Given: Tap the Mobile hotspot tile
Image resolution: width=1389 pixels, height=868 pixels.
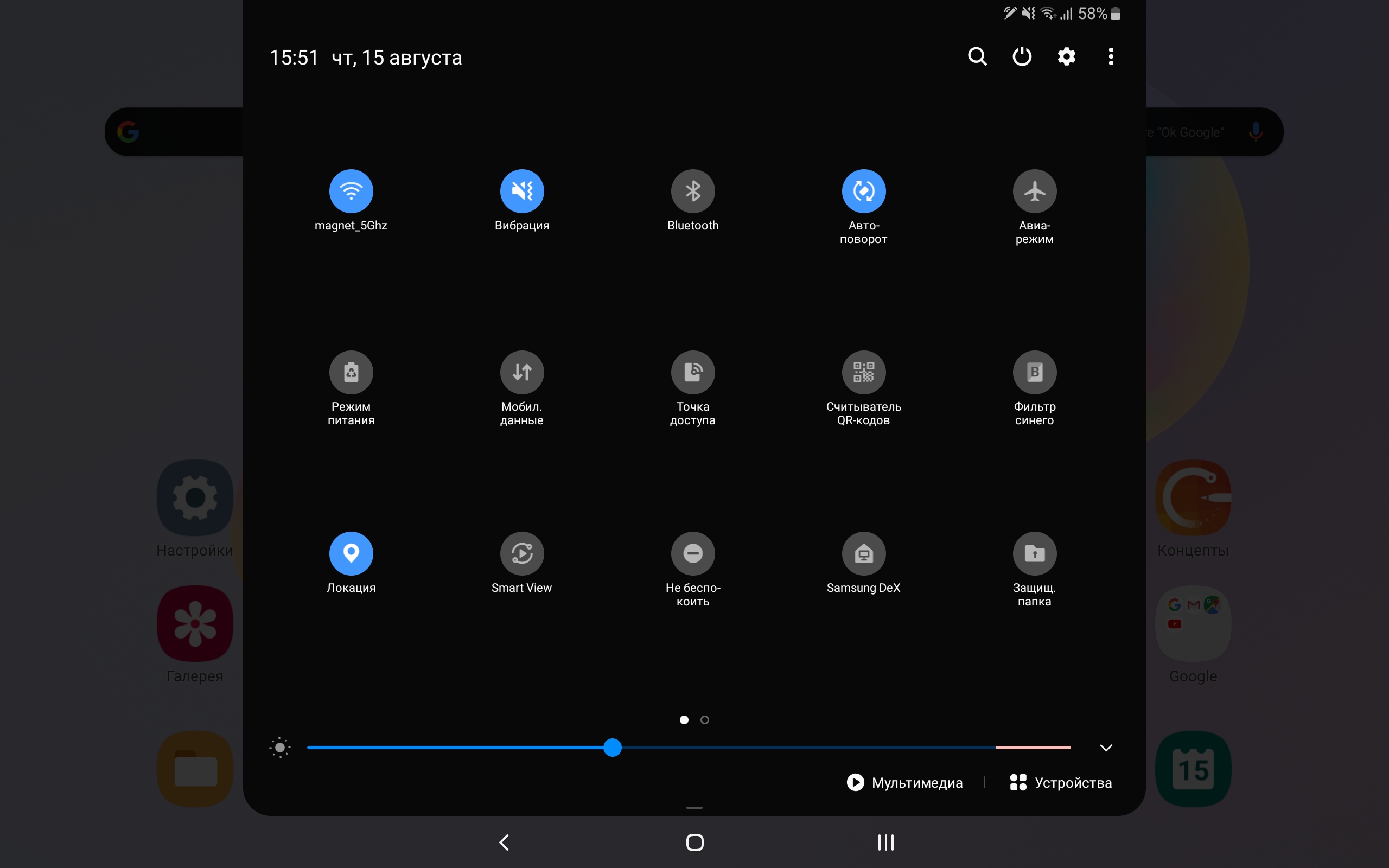Looking at the screenshot, I should click(x=693, y=373).
